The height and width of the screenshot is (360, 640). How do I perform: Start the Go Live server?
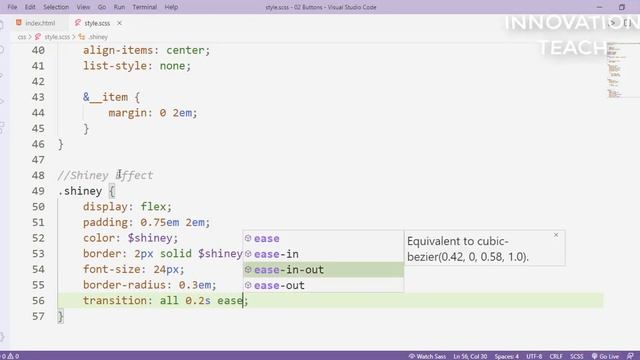tap(605, 356)
